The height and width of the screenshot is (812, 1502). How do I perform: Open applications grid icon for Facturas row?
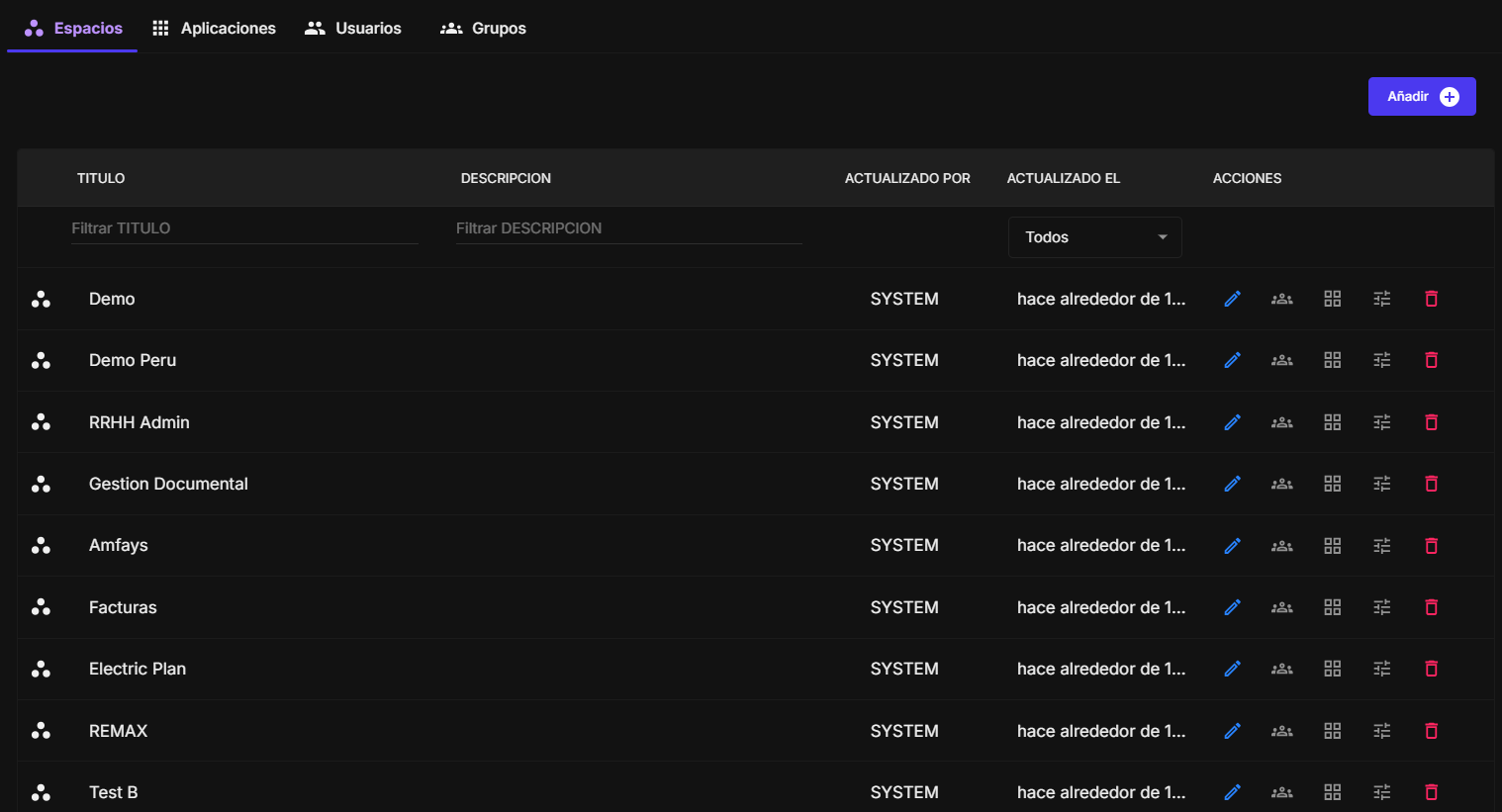1333,607
